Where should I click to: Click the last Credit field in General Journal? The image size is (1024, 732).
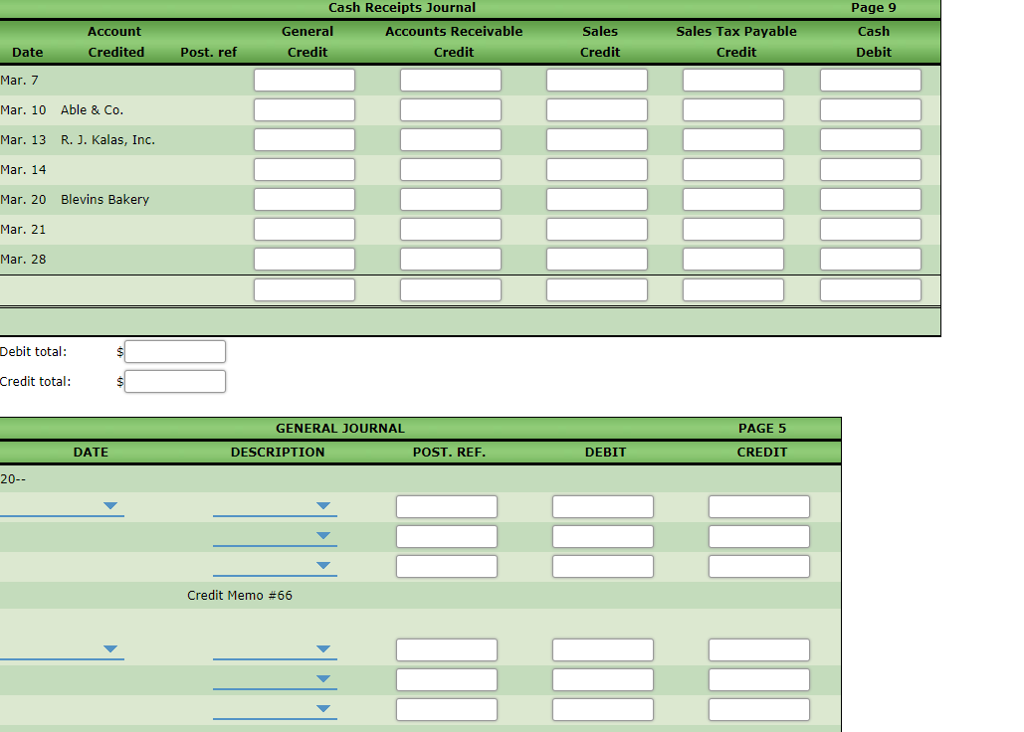click(x=758, y=709)
